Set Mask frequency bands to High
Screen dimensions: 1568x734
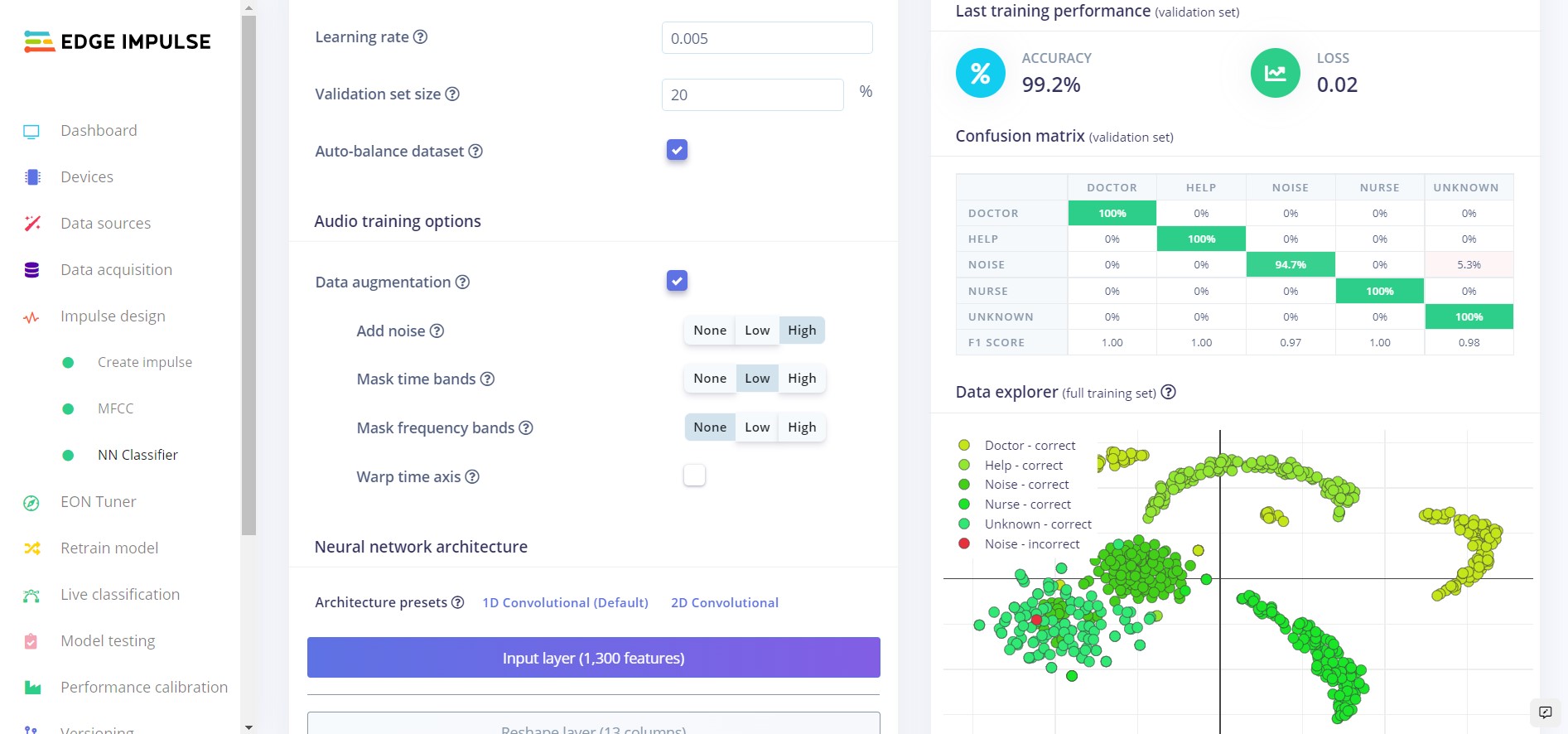(x=802, y=427)
